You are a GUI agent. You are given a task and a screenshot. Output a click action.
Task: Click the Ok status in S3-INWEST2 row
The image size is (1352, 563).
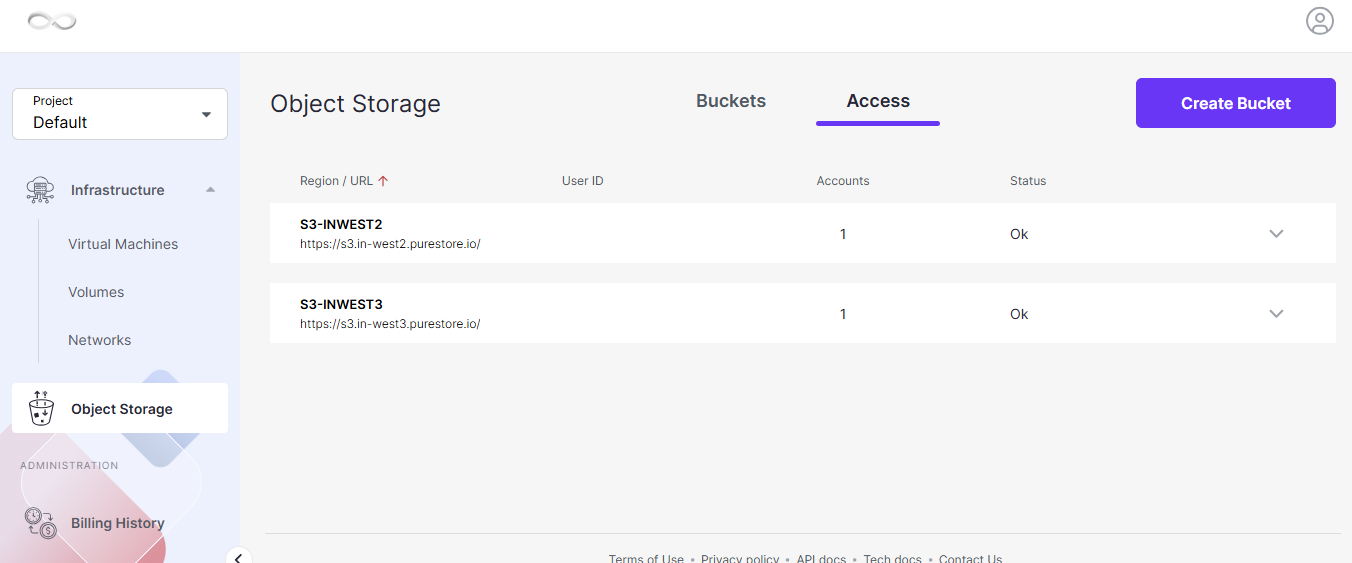tap(1019, 234)
